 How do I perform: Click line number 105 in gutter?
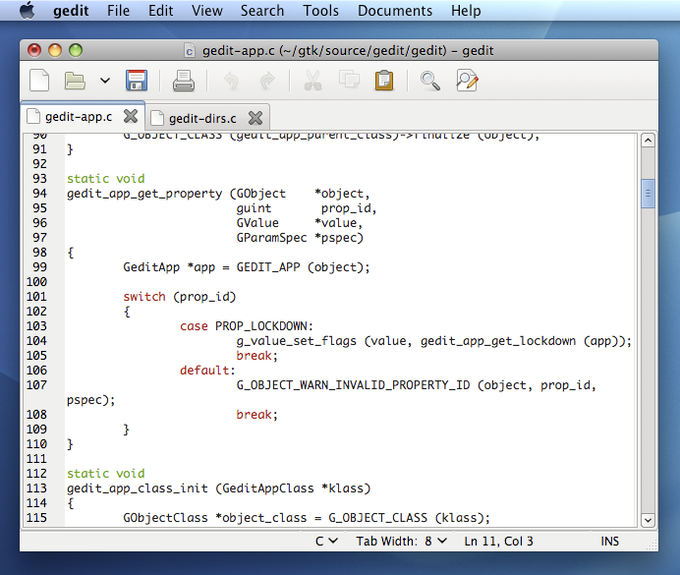coord(36,356)
